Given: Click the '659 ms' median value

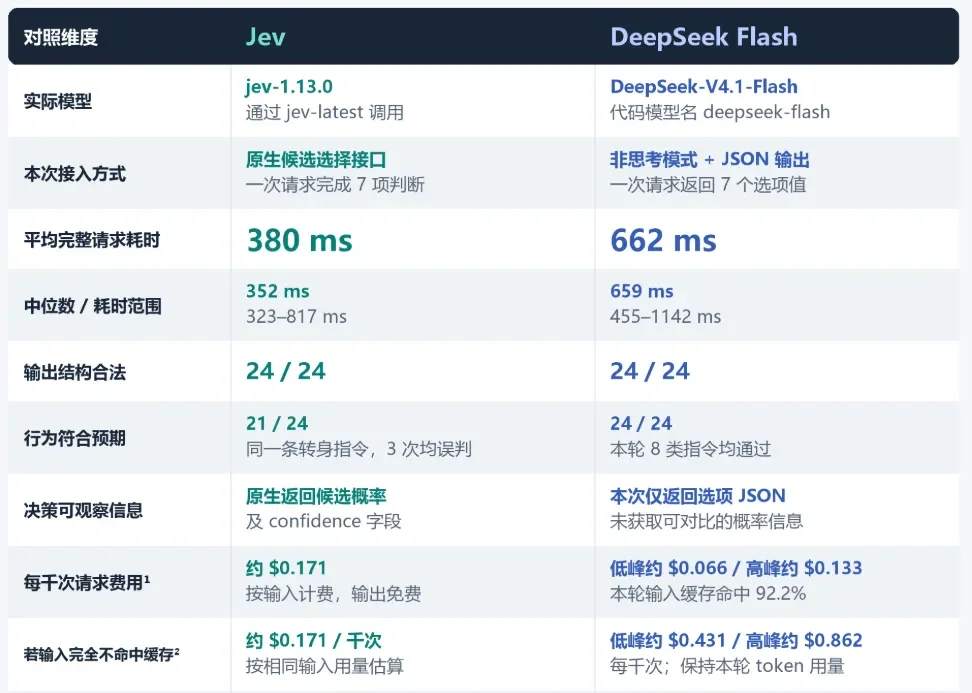Looking at the screenshot, I should pyautogui.click(x=642, y=291).
